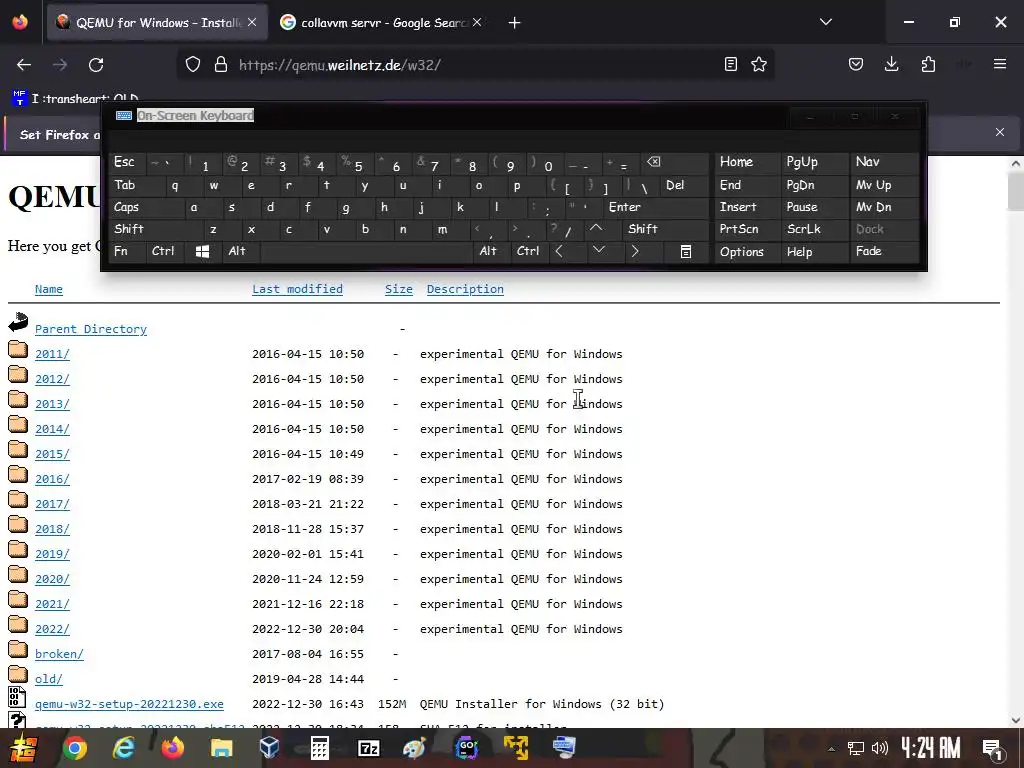Open the old/ folder link
The image size is (1024, 768).
49,679
